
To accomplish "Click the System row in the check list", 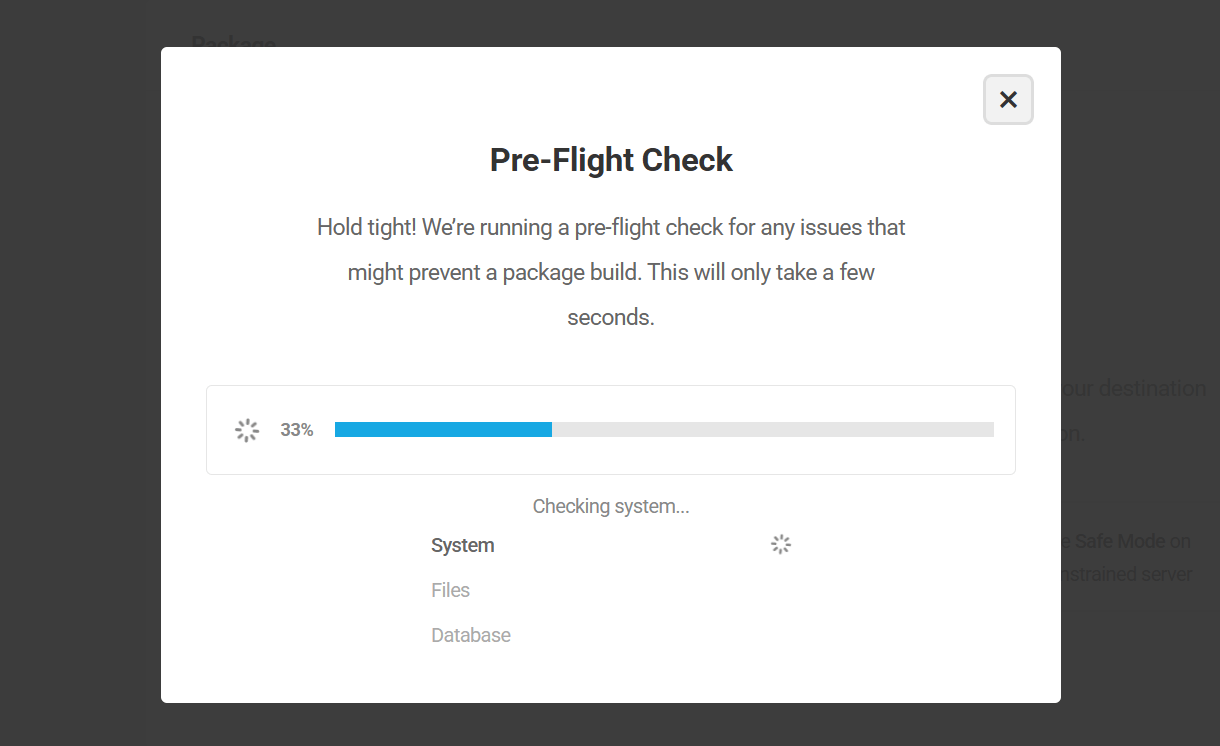I will [x=462, y=545].
